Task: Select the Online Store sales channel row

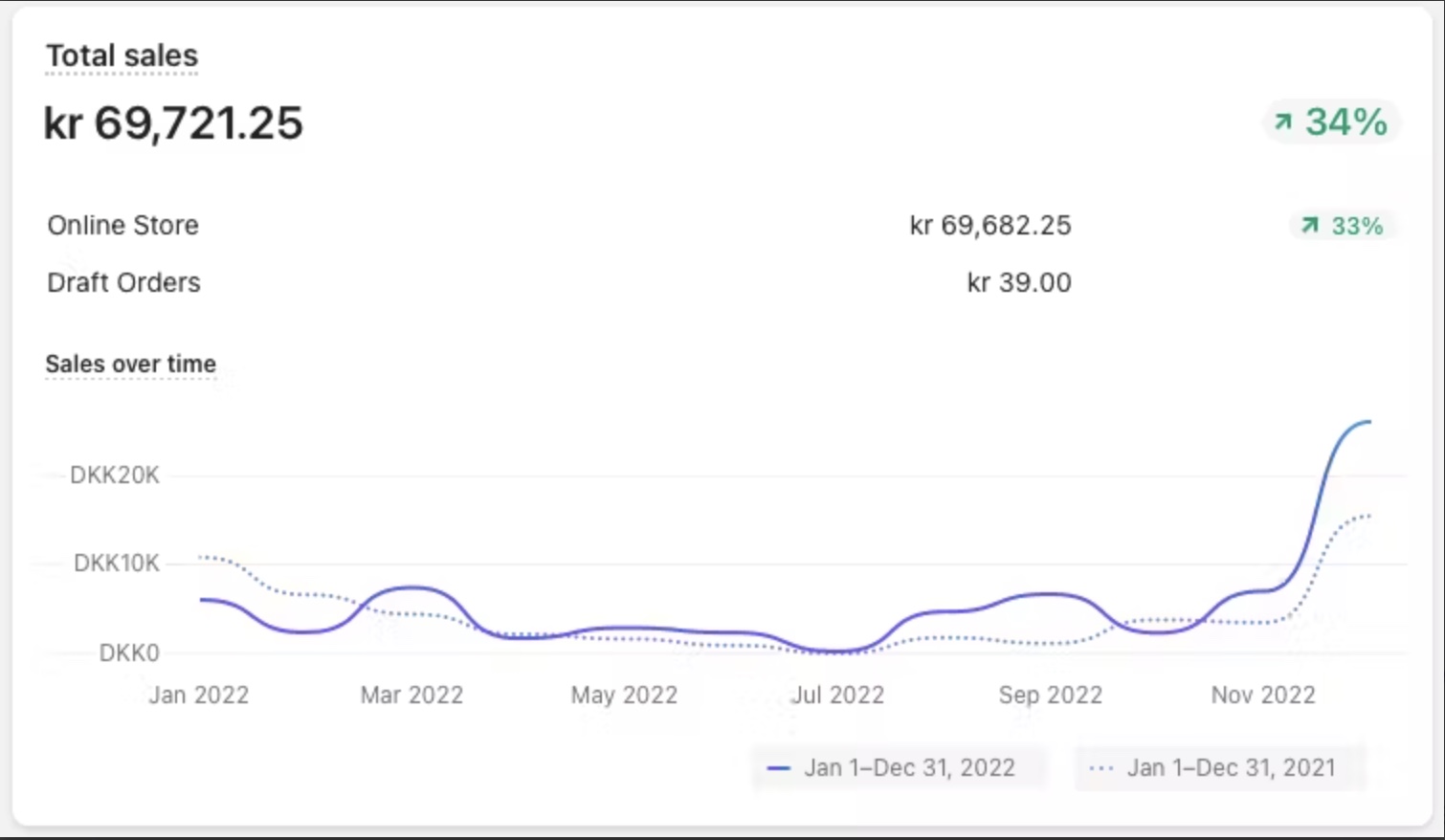Action: coord(123,226)
